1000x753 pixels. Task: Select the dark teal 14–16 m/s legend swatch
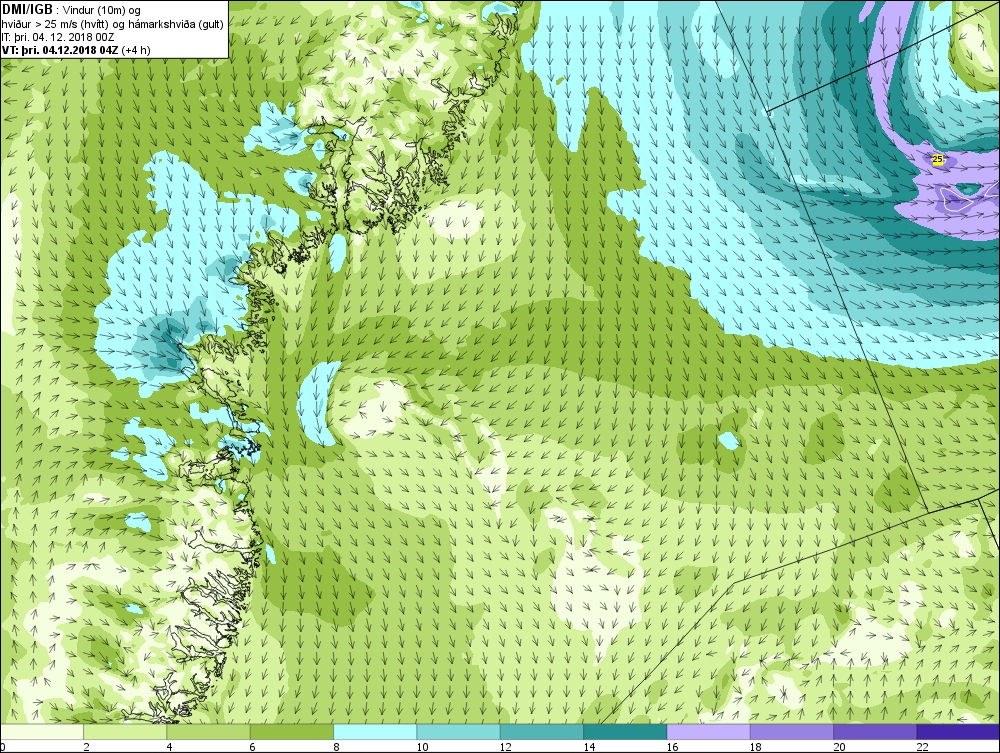[x=625, y=732]
